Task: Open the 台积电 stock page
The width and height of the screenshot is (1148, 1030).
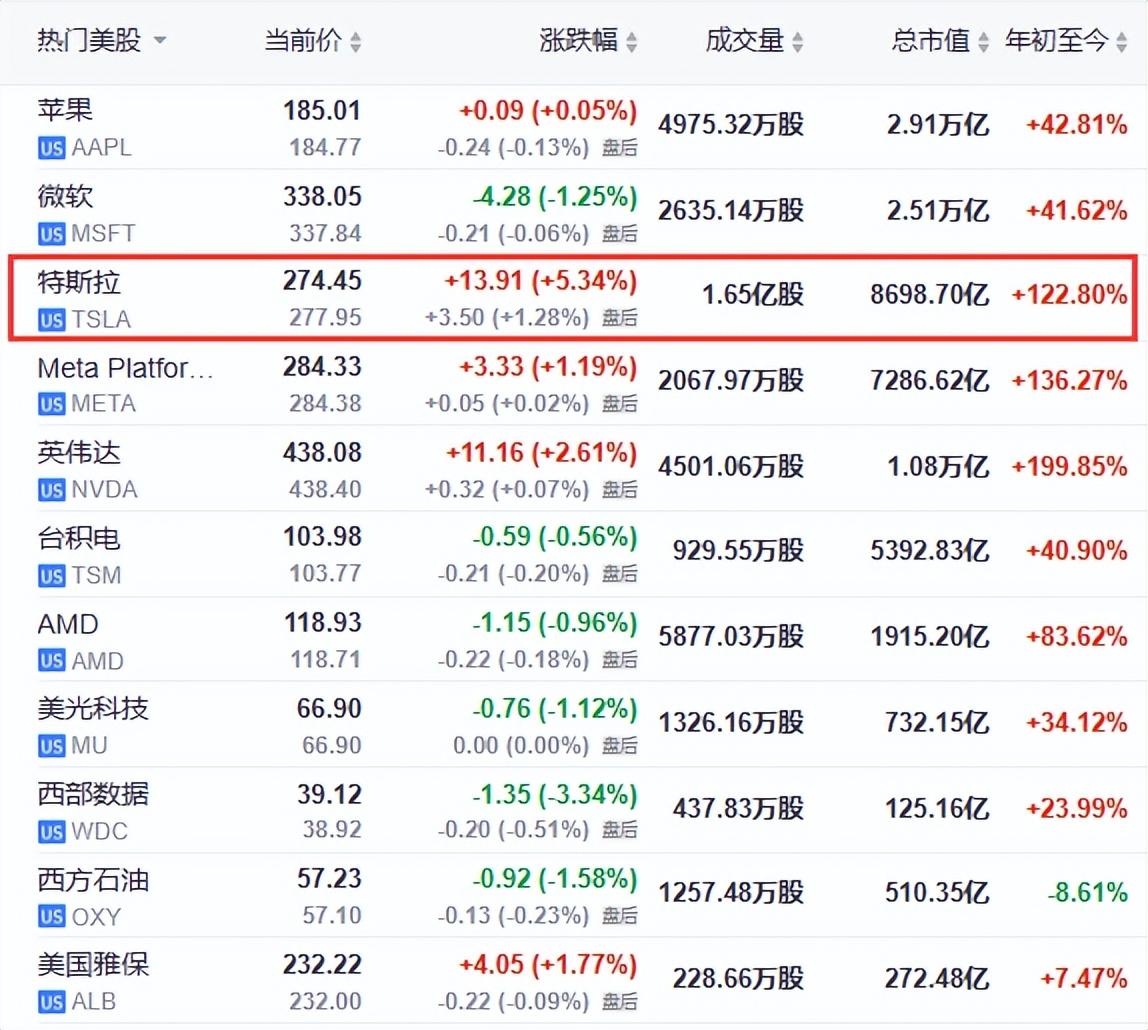Action: click(79, 538)
